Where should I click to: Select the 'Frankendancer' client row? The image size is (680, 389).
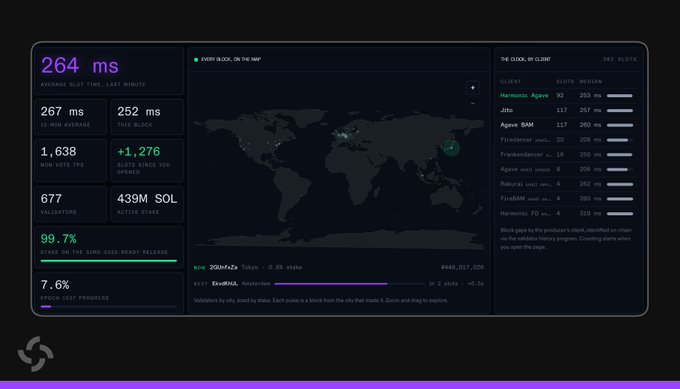(568, 154)
